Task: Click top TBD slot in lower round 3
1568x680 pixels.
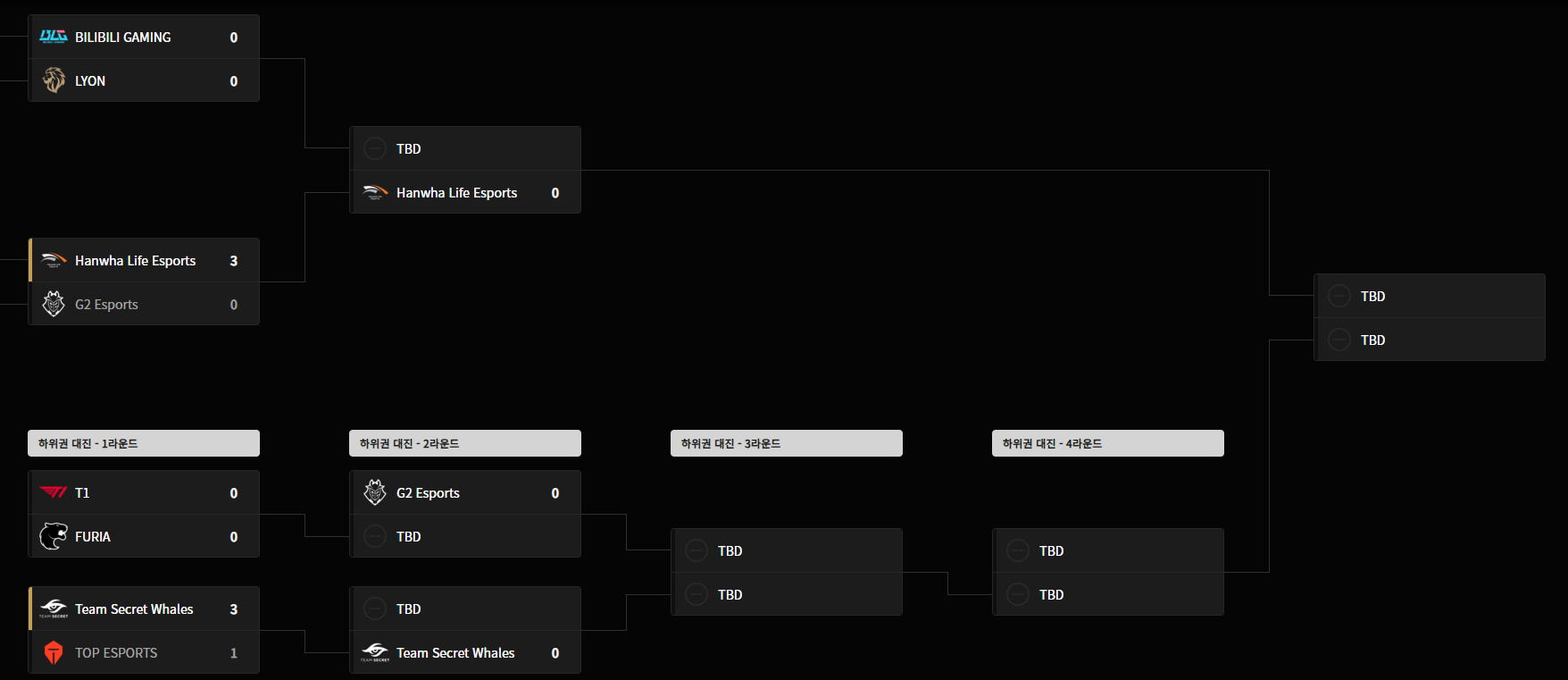Action: 787,550
